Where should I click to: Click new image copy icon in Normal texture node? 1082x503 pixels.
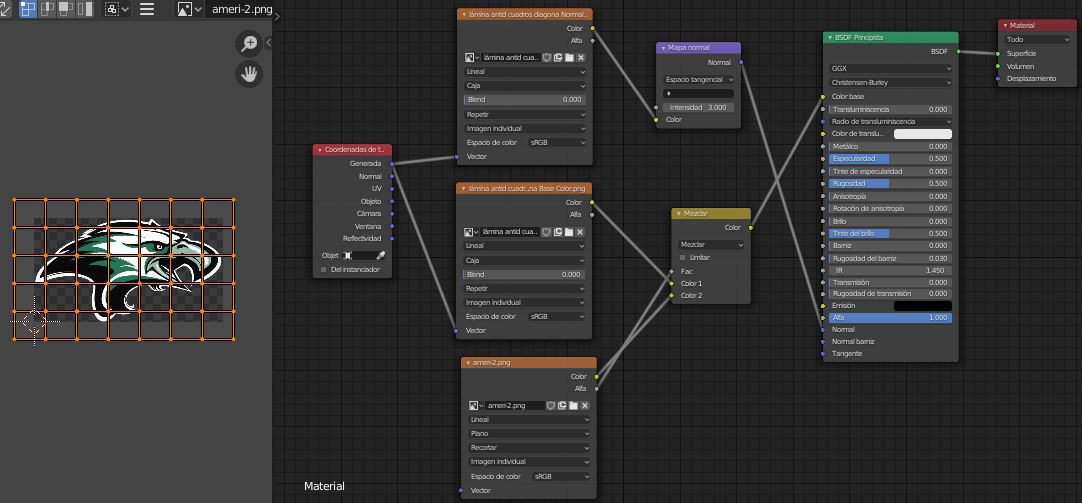pyautogui.click(x=558, y=58)
